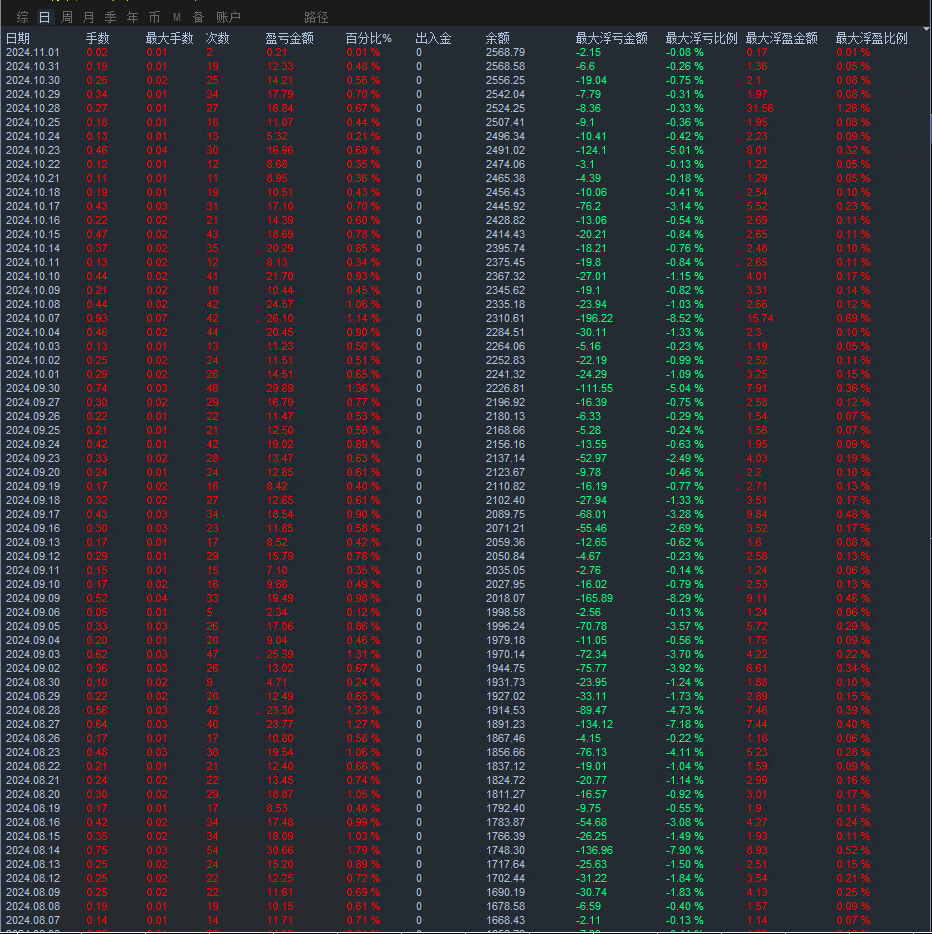Sort by the 余额 column header

(497, 39)
